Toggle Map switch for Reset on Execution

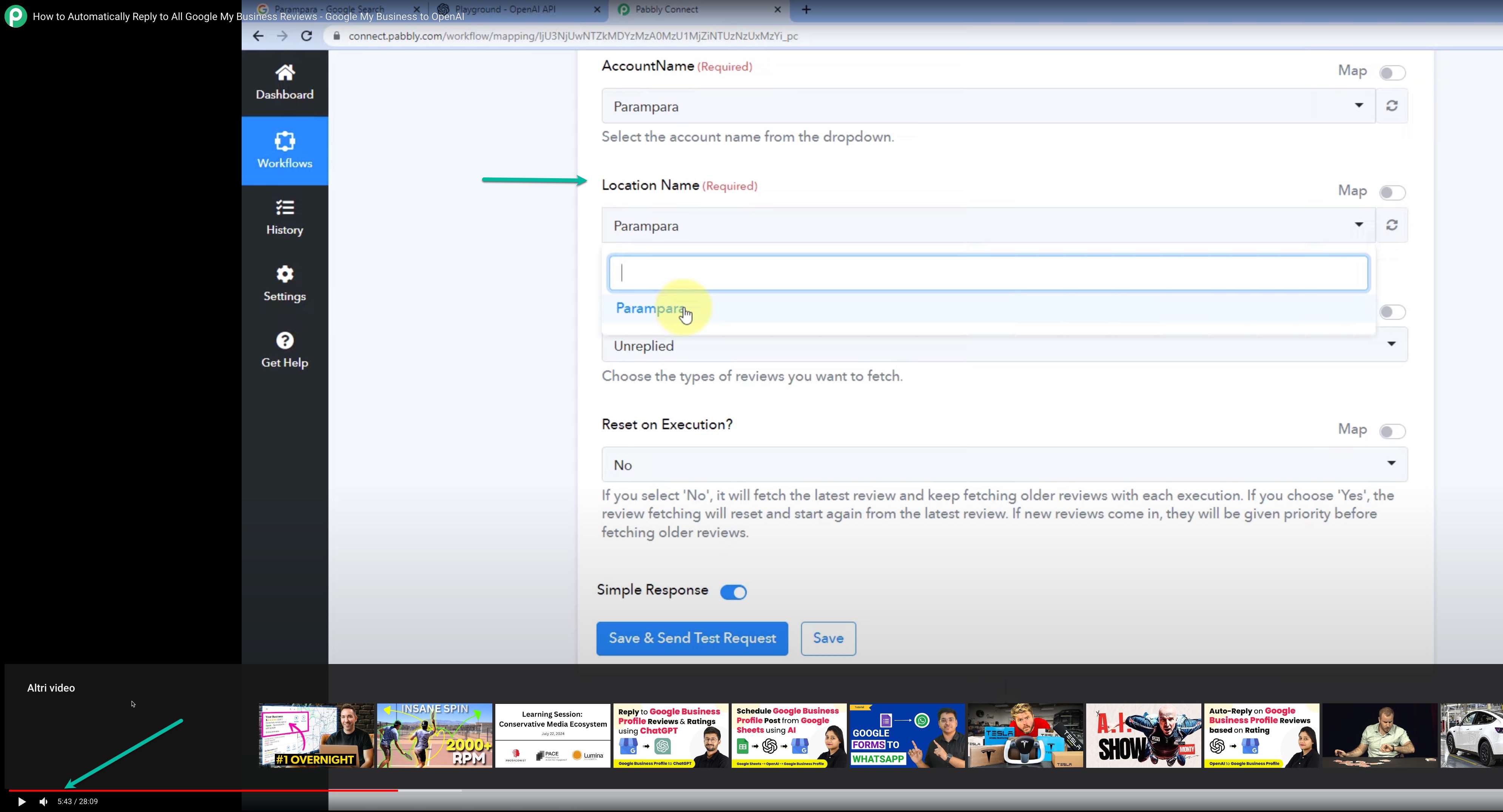pyautogui.click(x=1392, y=431)
